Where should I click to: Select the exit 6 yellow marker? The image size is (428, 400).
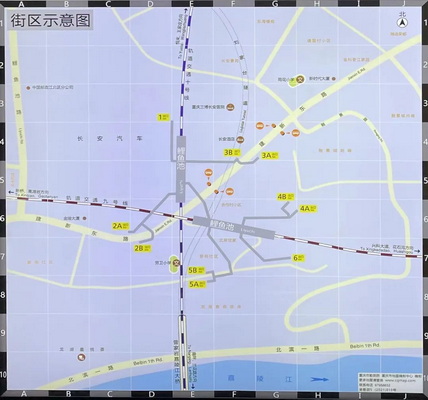click(299, 258)
